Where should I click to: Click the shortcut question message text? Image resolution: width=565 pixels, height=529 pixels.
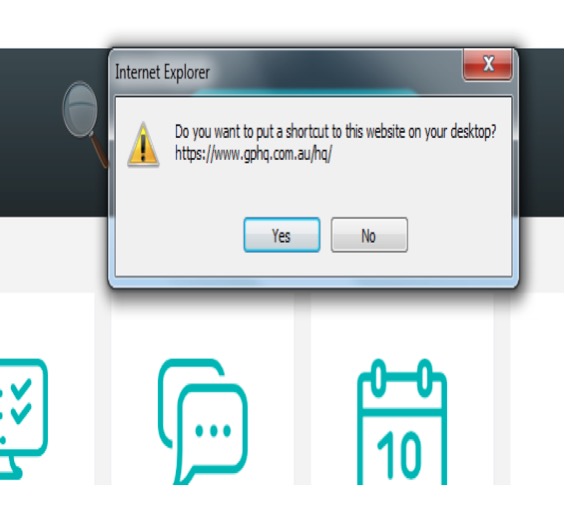point(335,132)
